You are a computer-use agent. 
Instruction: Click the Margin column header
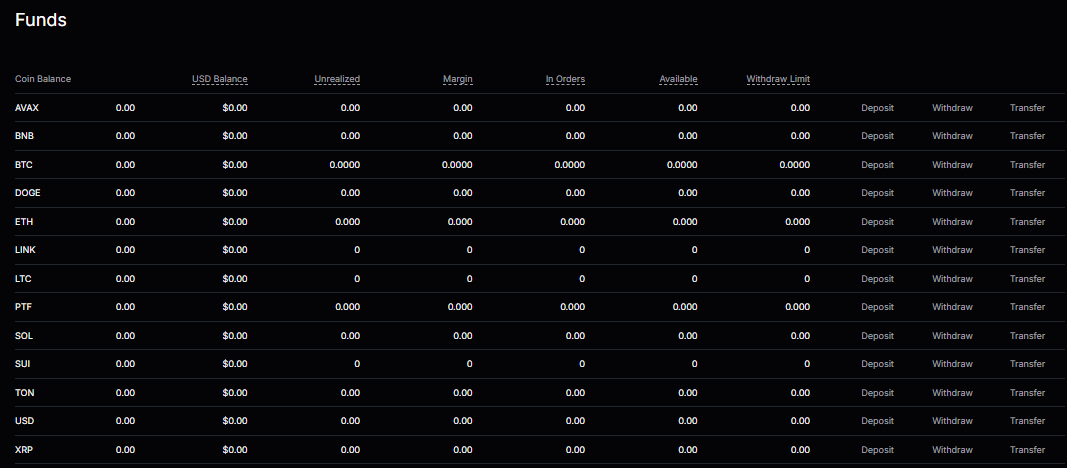point(458,79)
